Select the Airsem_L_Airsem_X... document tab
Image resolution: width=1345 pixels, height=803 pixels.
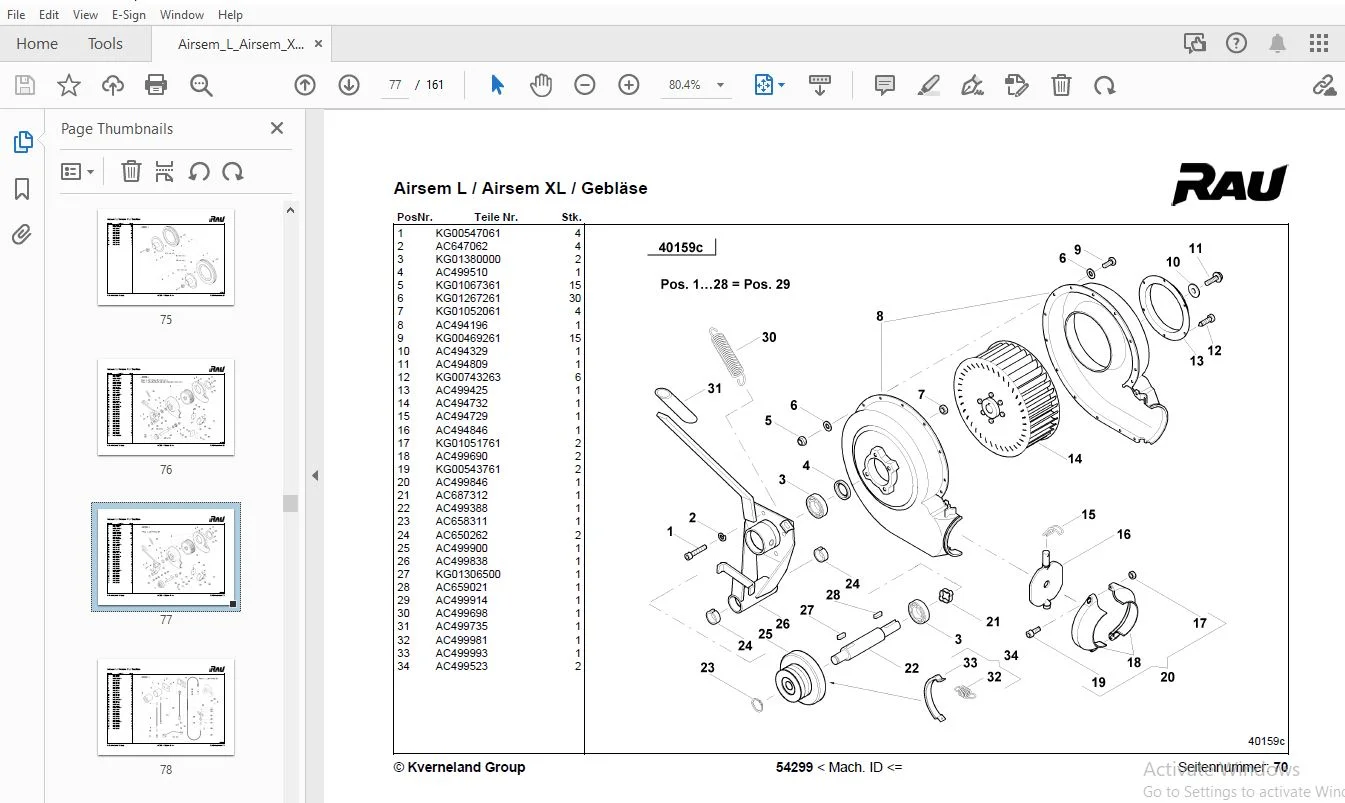click(x=241, y=44)
